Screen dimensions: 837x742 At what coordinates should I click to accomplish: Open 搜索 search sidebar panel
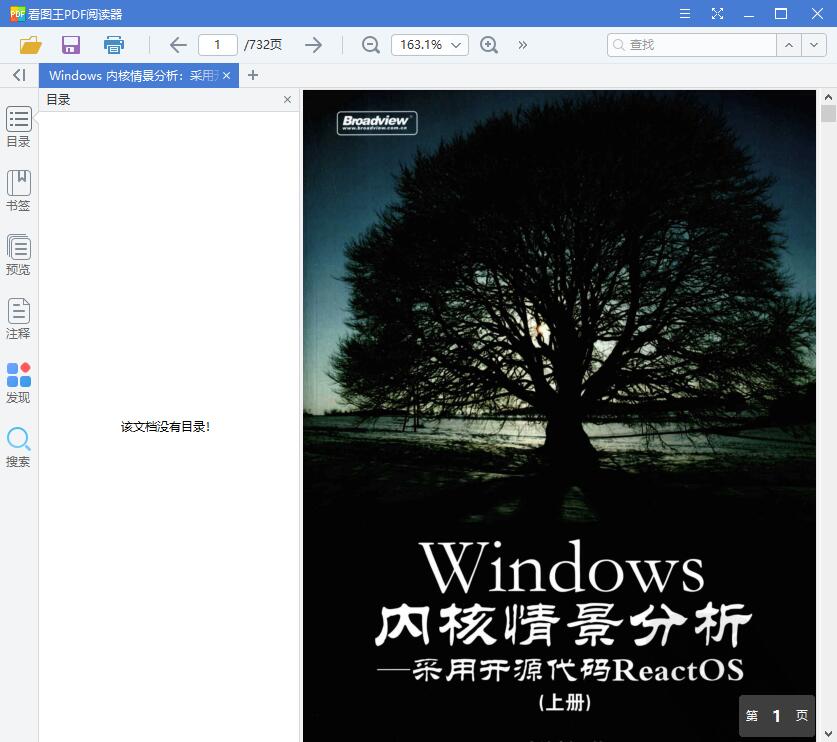click(19, 447)
